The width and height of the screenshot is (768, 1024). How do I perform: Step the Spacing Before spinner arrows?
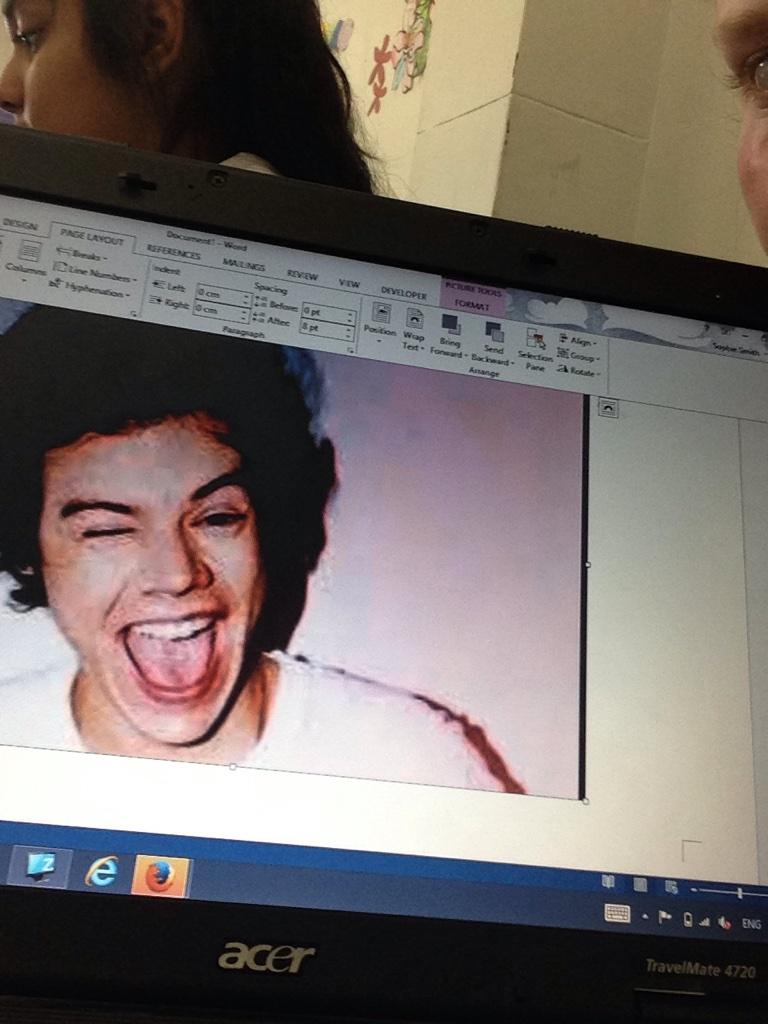[350, 317]
